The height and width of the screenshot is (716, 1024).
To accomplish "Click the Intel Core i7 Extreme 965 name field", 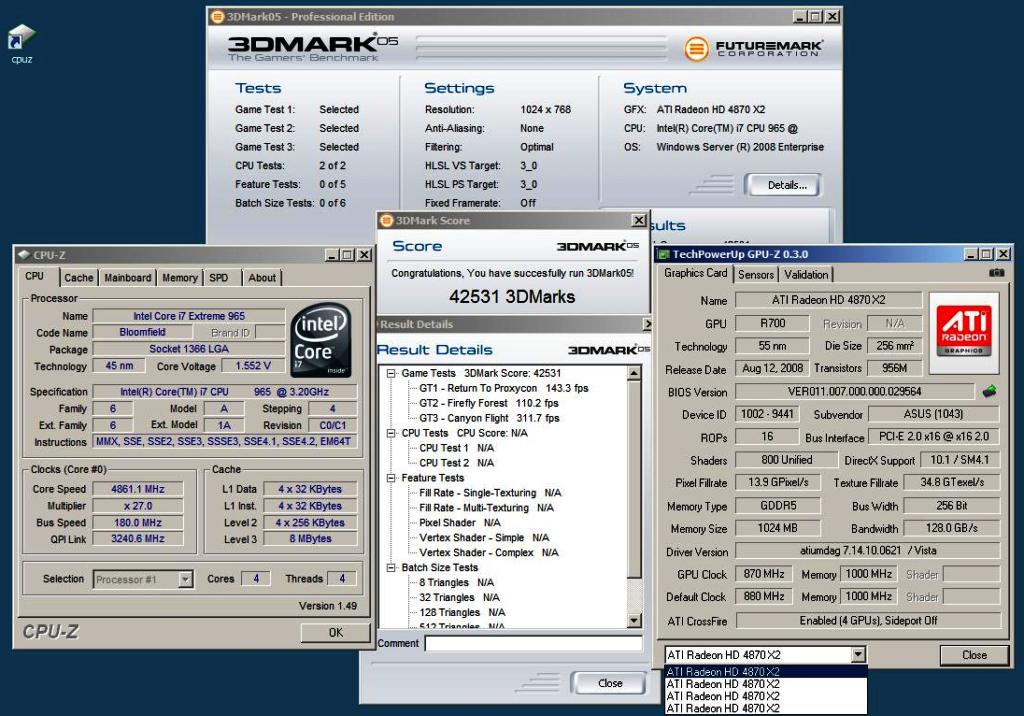I will 189,316.
